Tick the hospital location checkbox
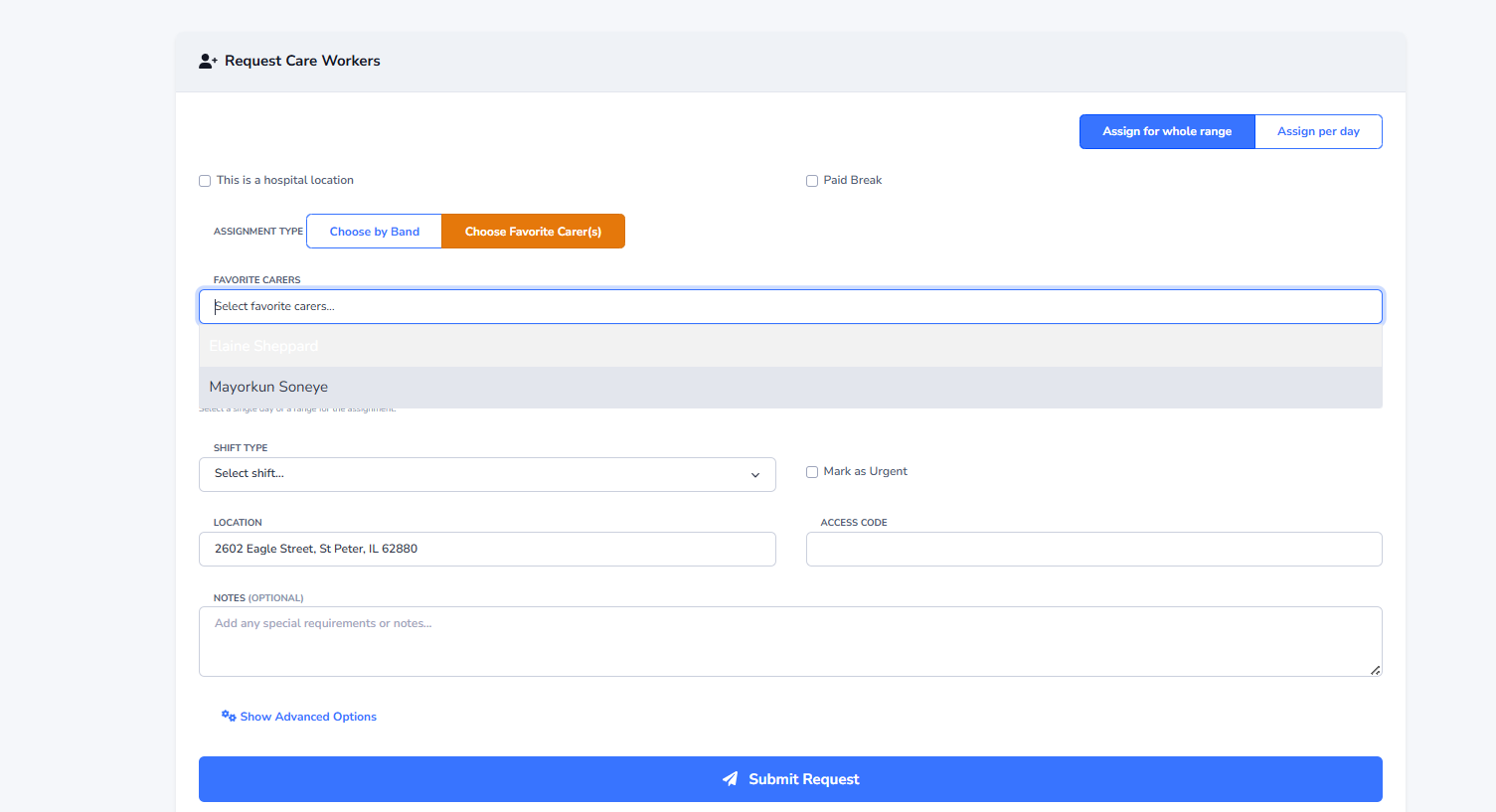The width and height of the screenshot is (1496, 812). point(205,181)
